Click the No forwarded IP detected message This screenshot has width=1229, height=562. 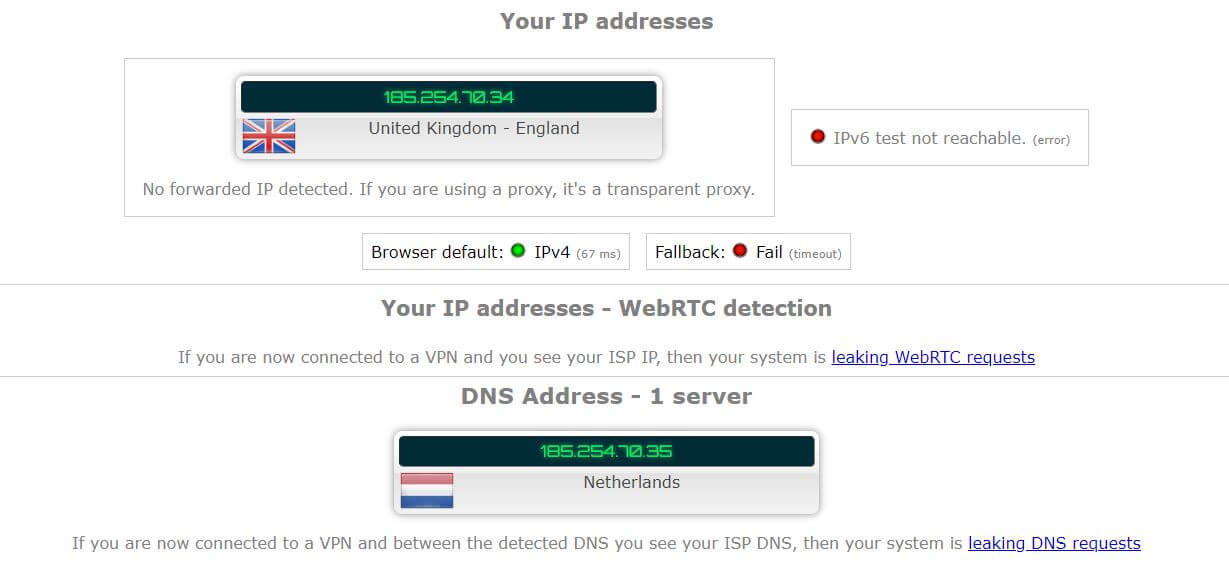pyautogui.click(x=449, y=189)
